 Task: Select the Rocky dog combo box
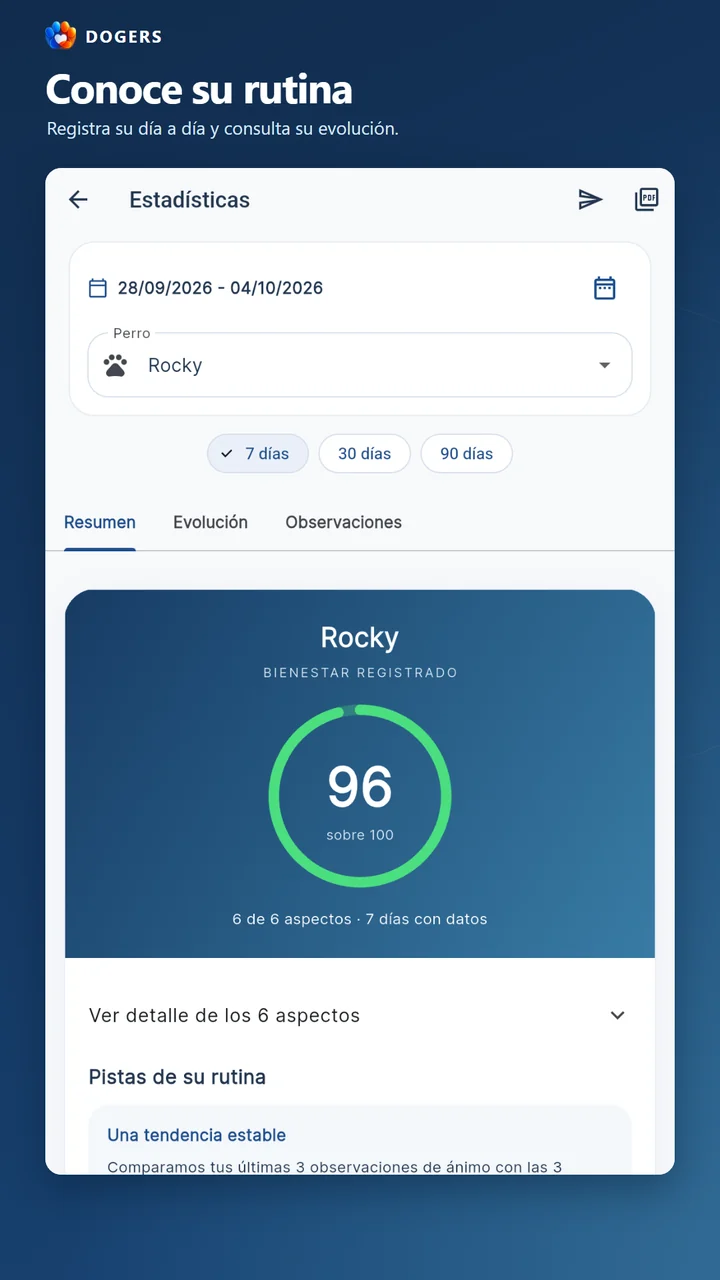(x=360, y=365)
